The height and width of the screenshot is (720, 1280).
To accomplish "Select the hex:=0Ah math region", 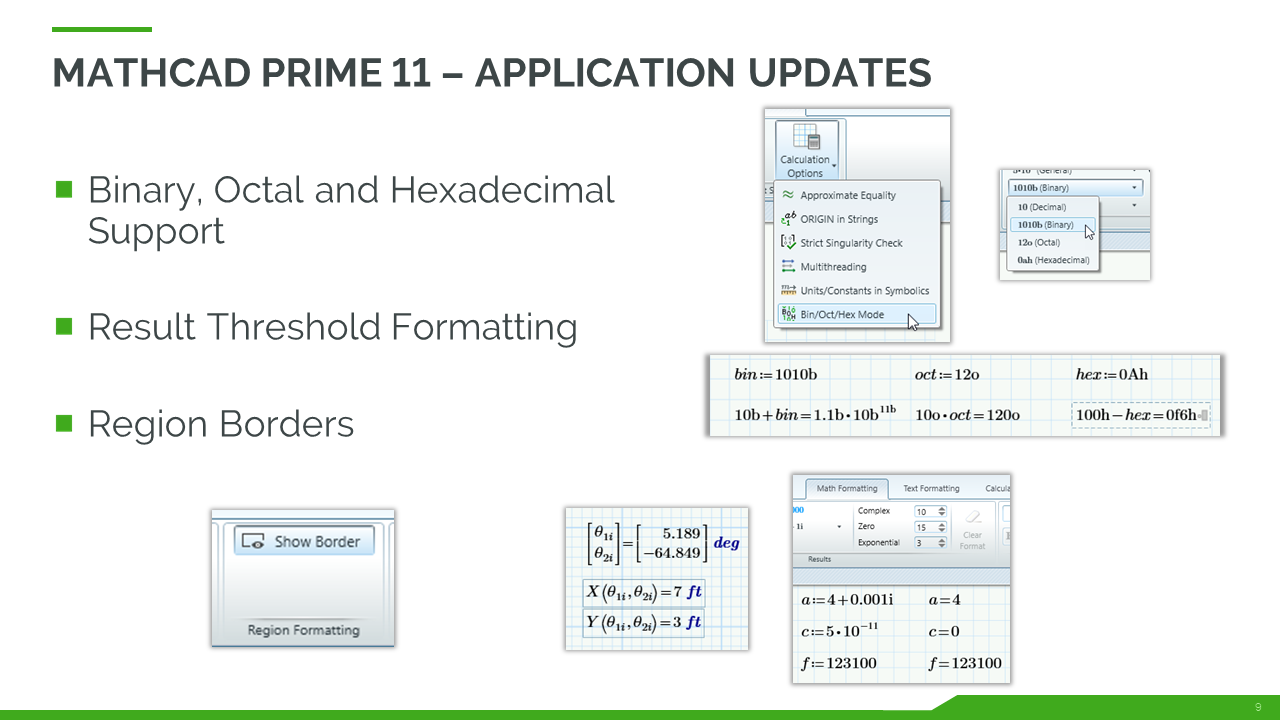I will [1113, 374].
